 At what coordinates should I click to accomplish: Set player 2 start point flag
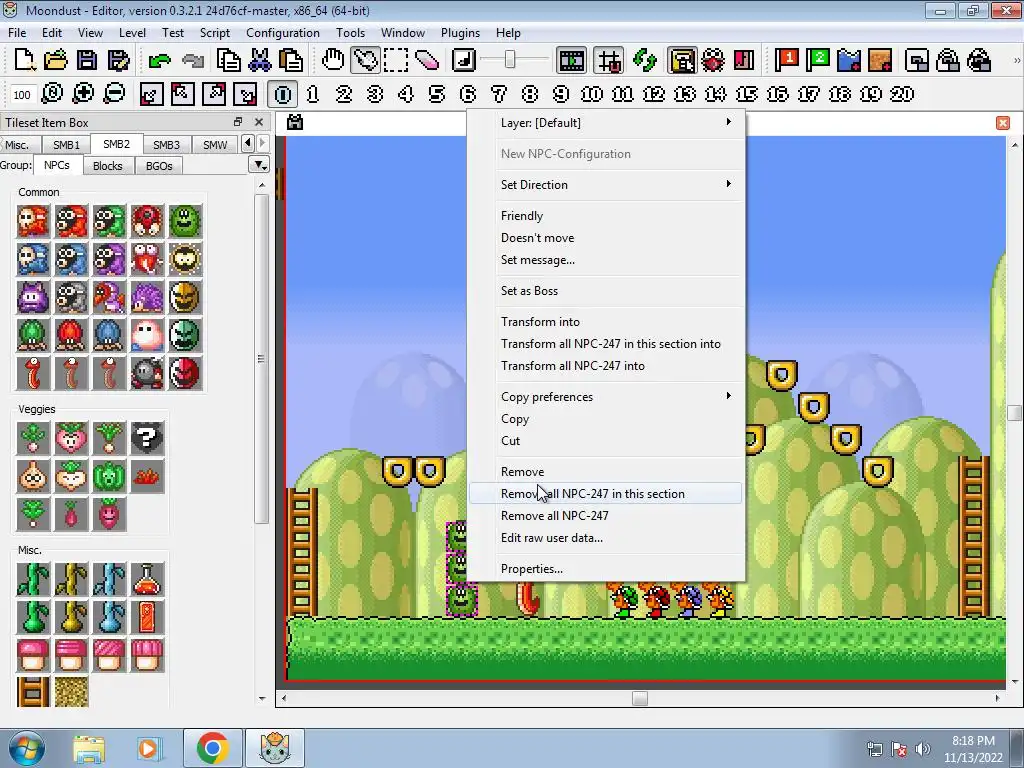coord(818,61)
